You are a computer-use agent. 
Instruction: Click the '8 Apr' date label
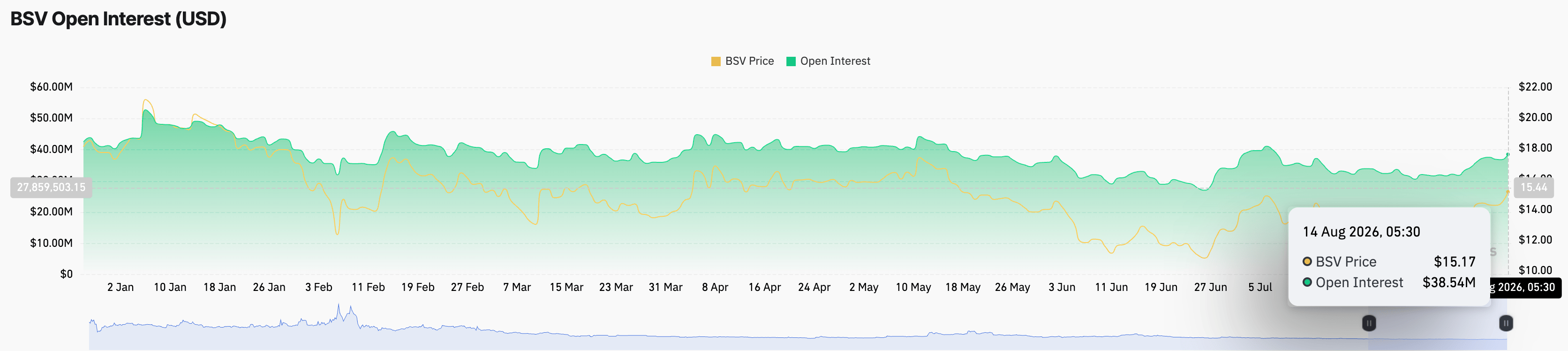715,287
